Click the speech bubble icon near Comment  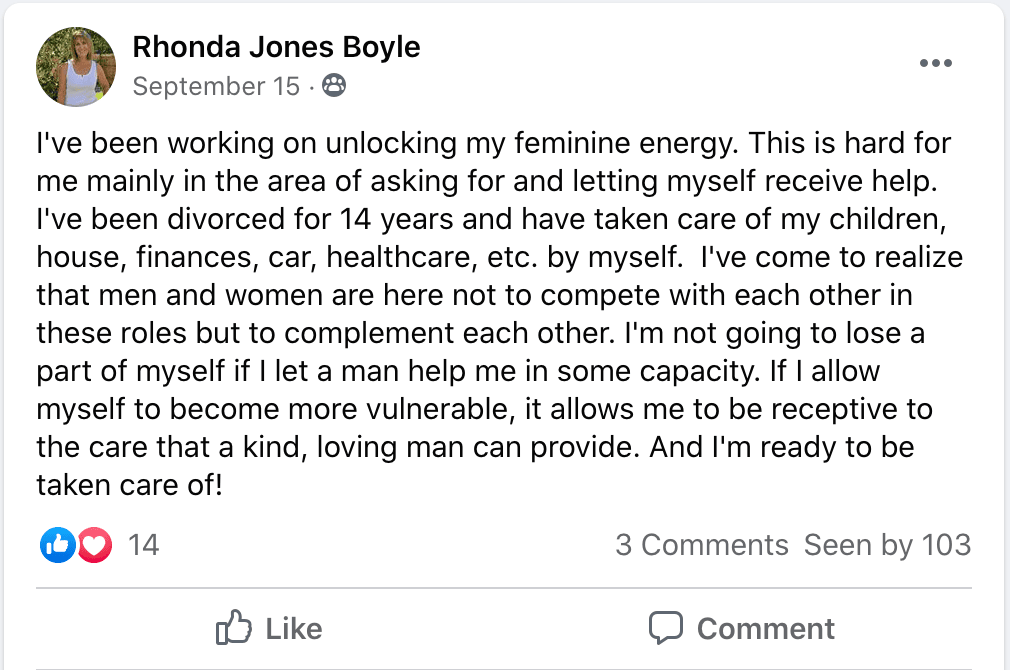pyautogui.click(x=666, y=628)
